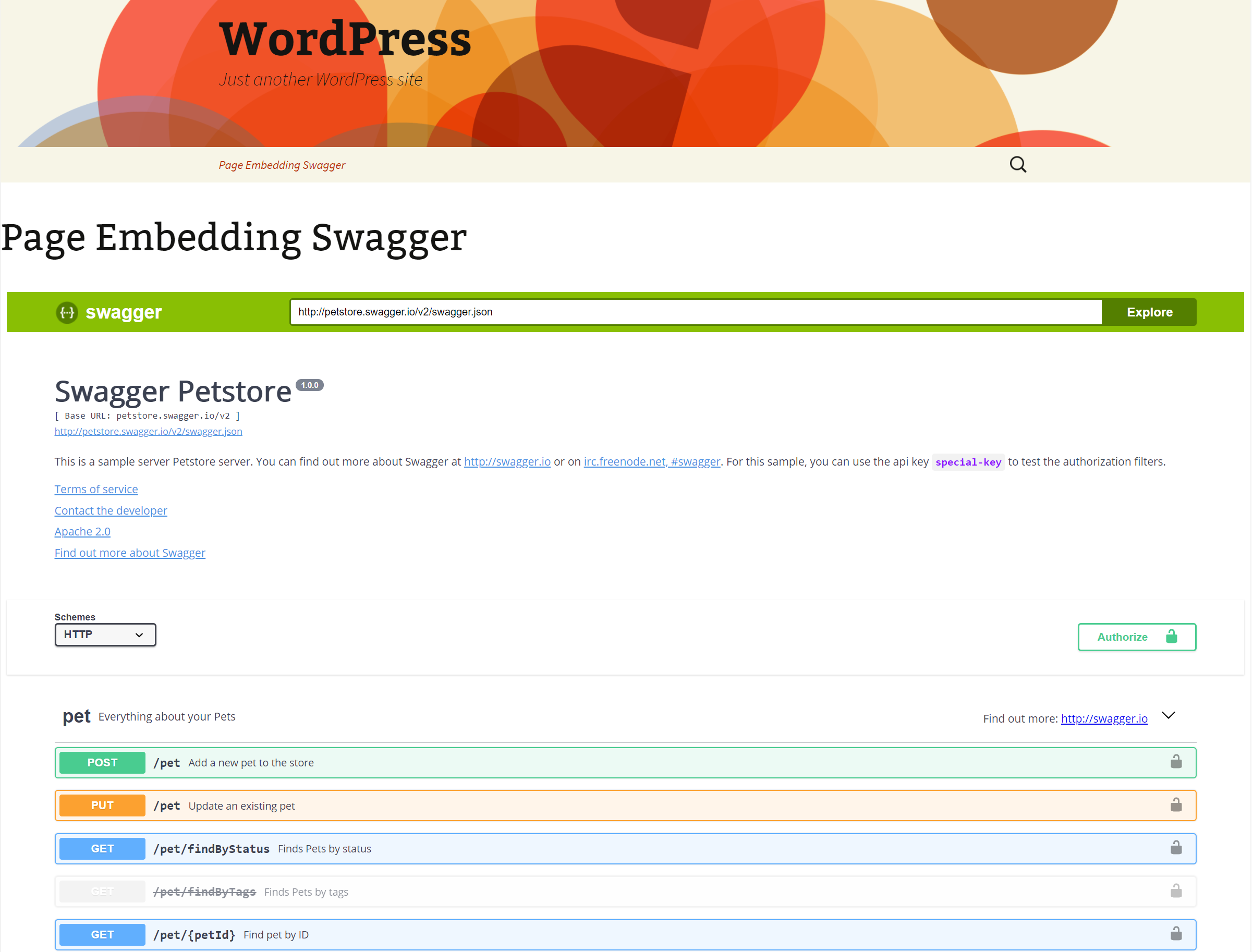1253x952 pixels.
Task: Click the search icon in navigation bar
Action: click(1018, 164)
